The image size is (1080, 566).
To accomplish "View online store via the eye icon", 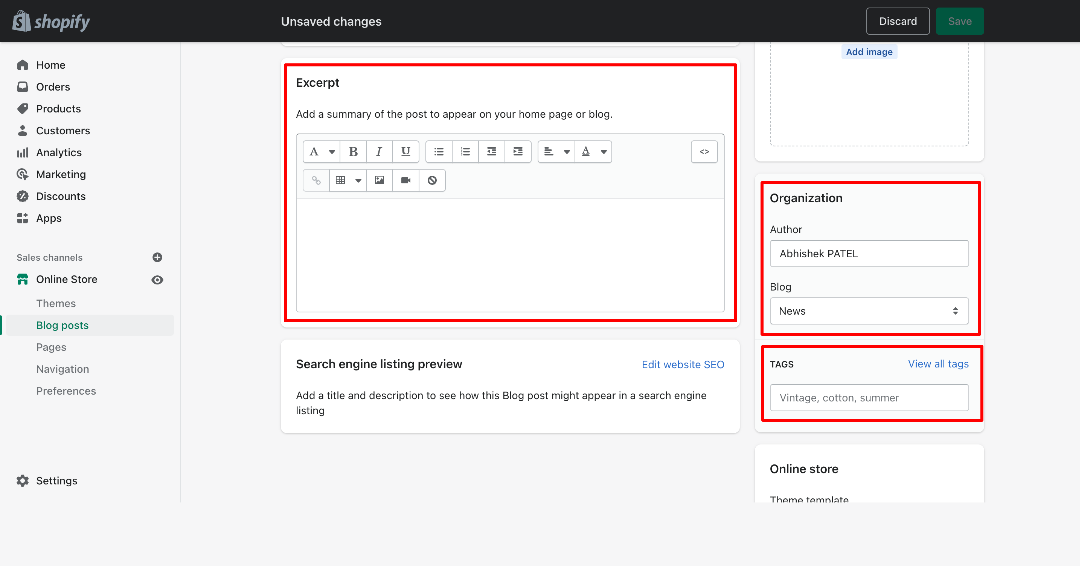I will (x=157, y=280).
